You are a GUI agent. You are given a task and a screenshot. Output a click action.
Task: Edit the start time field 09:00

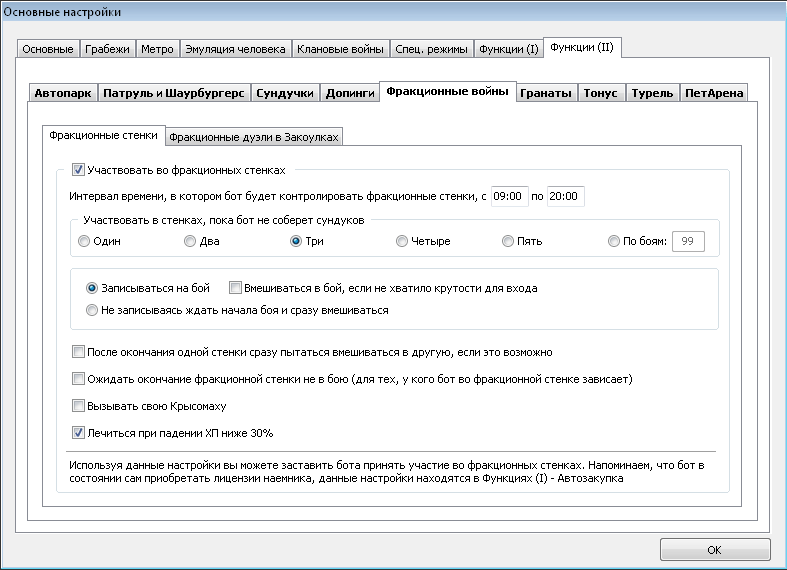click(509, 196)
